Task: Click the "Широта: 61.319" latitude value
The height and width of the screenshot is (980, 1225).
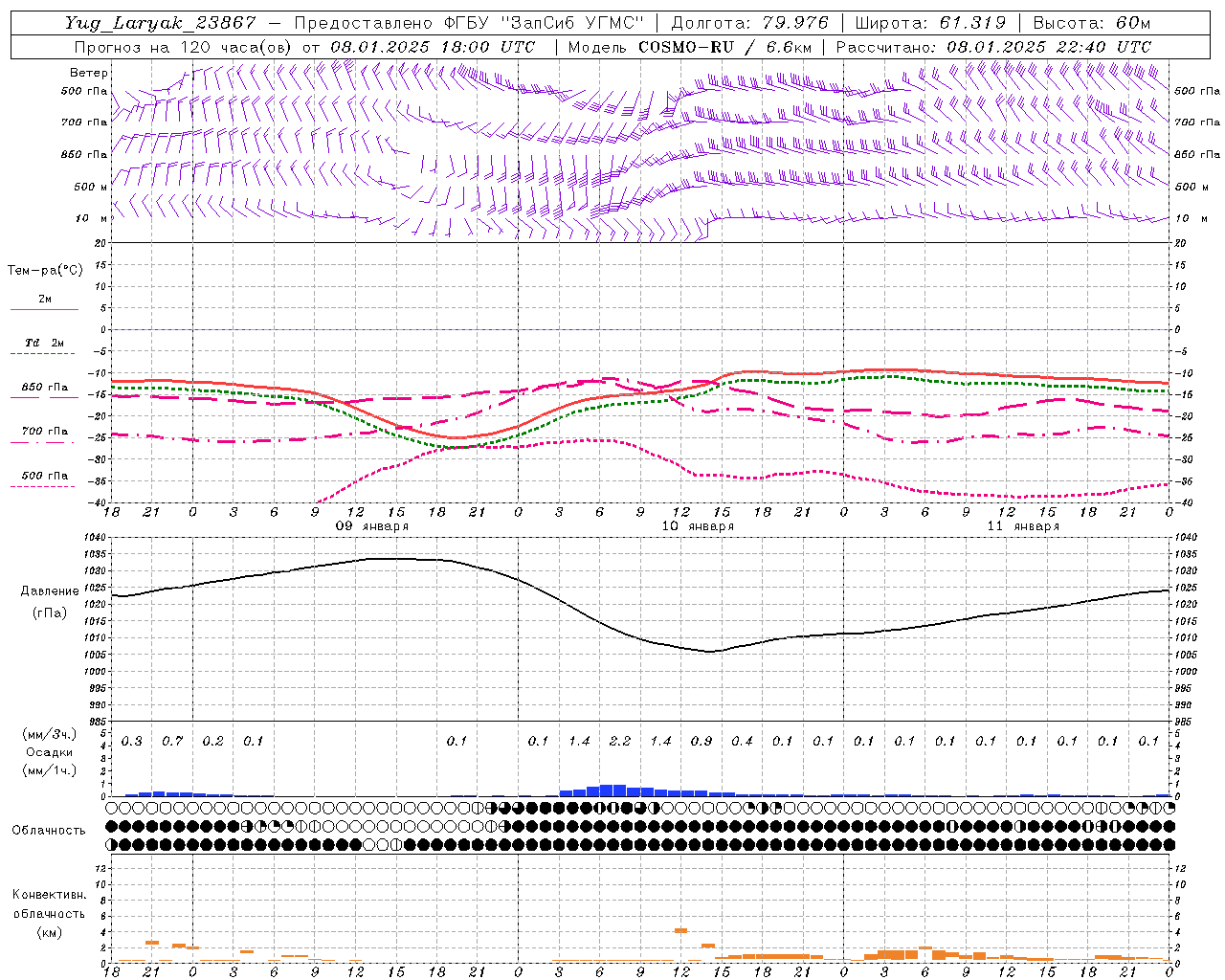Action: (x=930, y=23)
